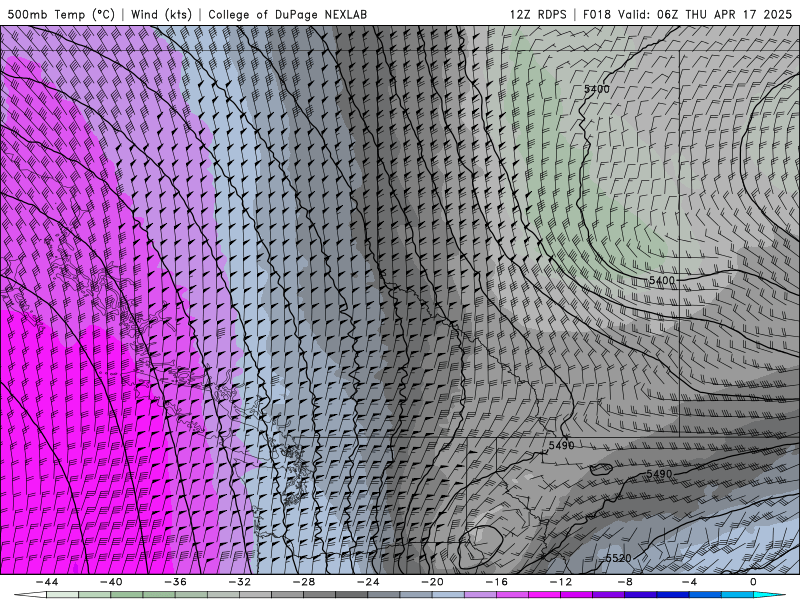
Task: Click the "Valid: 06Z THU APR 17 2025" text
Action: (705, 14)
